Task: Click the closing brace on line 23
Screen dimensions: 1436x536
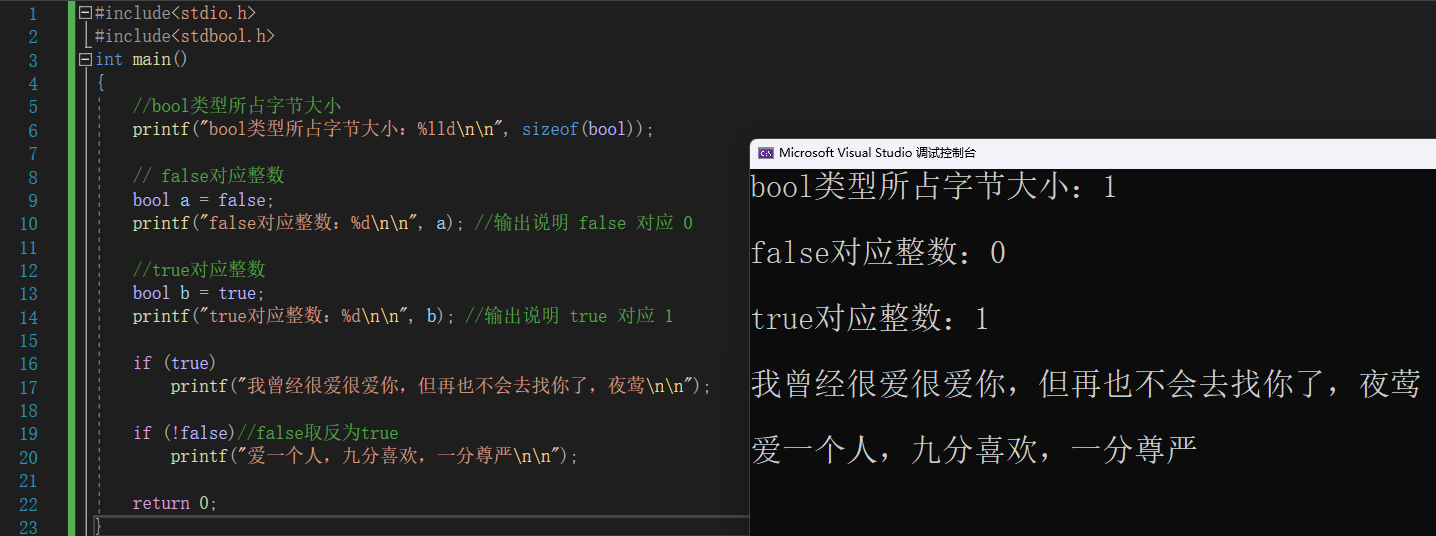Action: pos(98,526)
